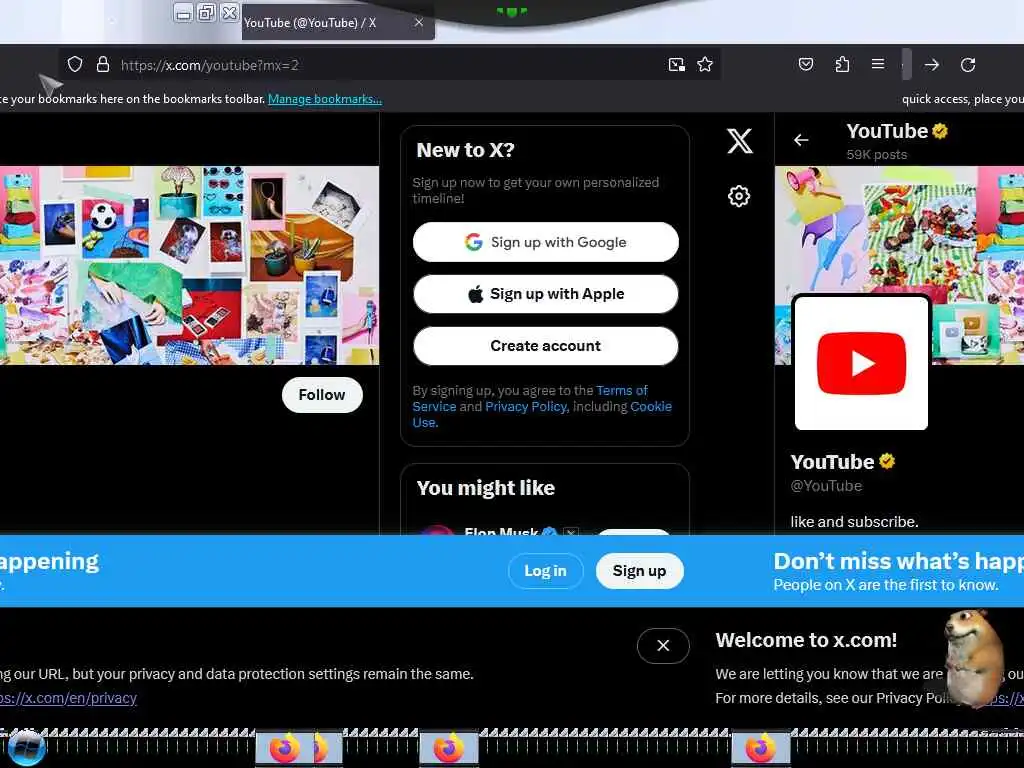Click Sign up with Apple
The height and width of the screenshot is (768, 1024).
545,294
